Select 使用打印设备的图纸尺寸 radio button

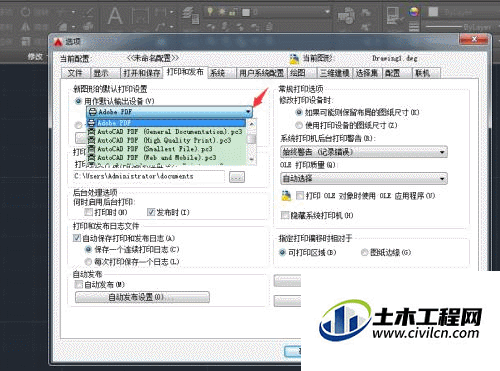point(299,125)
